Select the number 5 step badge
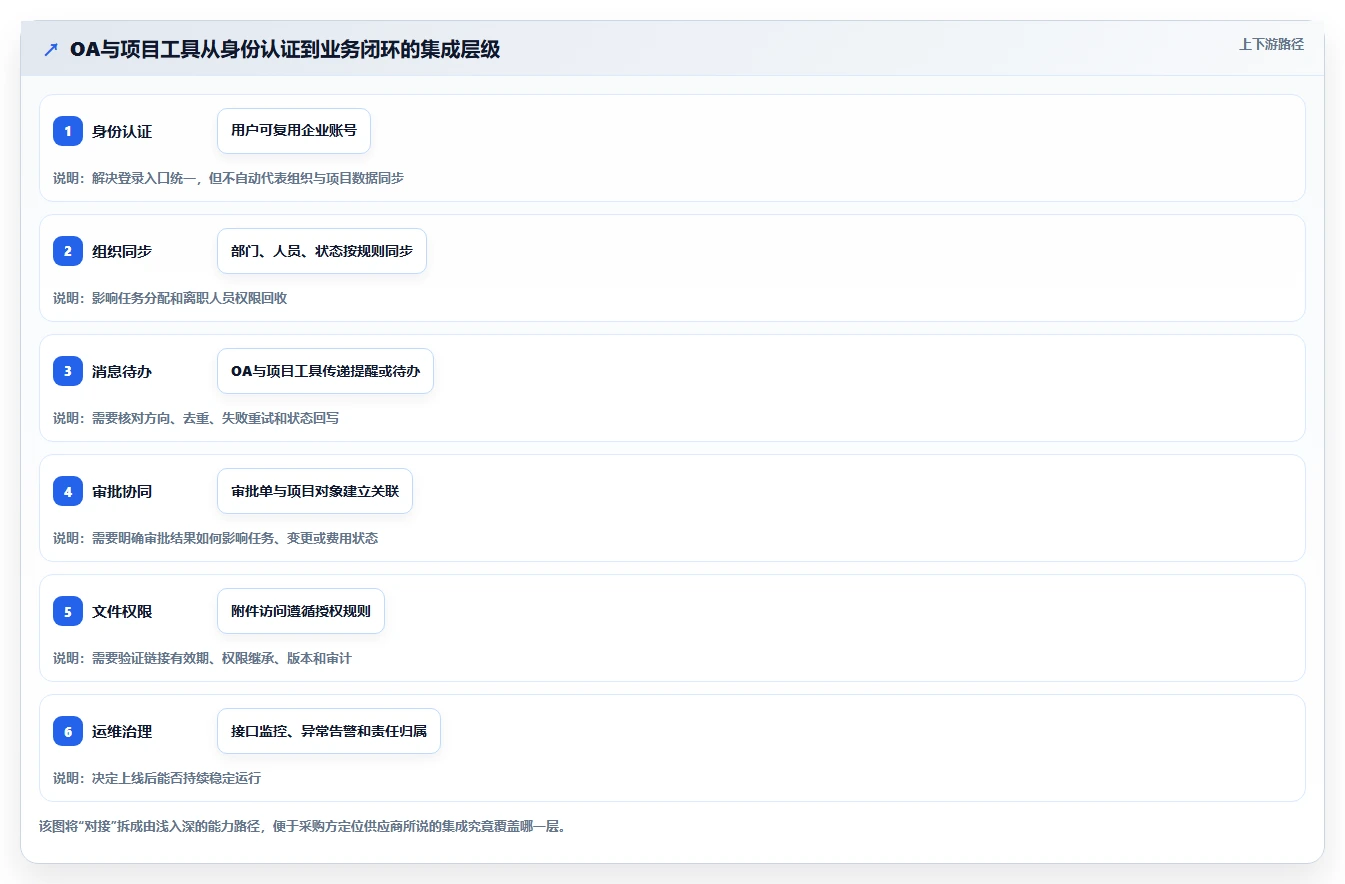 (68, 611)
